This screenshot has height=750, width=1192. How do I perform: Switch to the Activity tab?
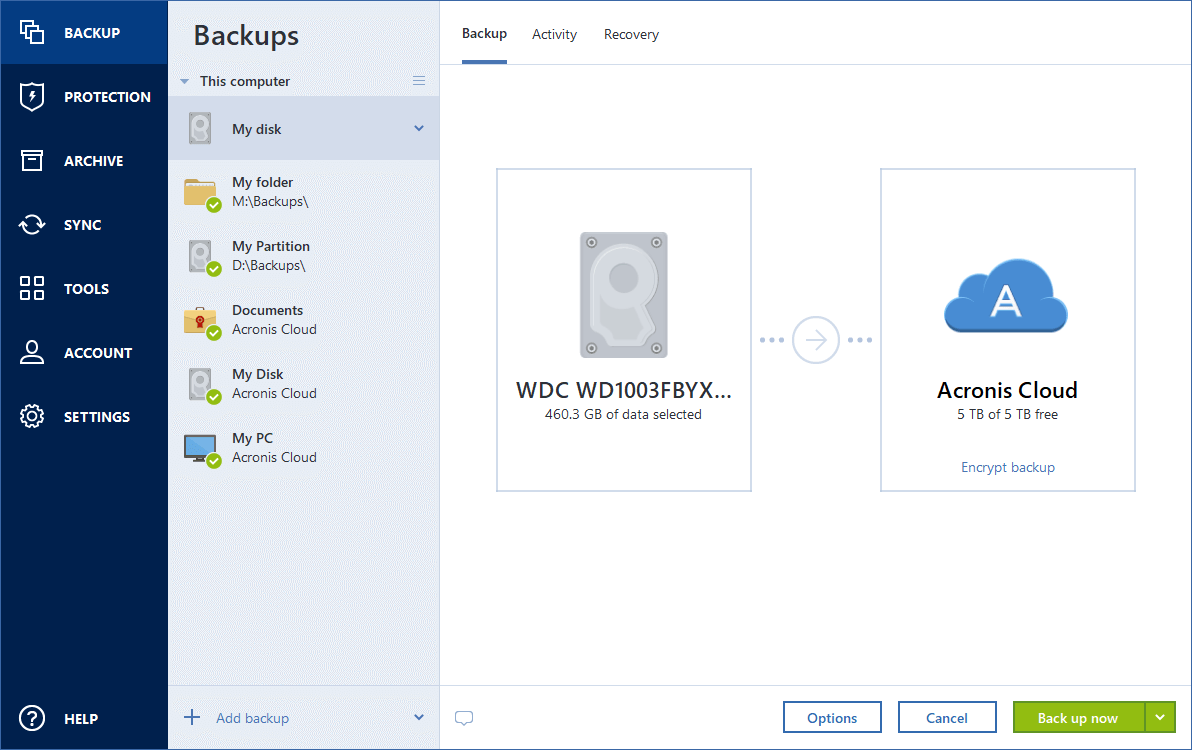554,33
